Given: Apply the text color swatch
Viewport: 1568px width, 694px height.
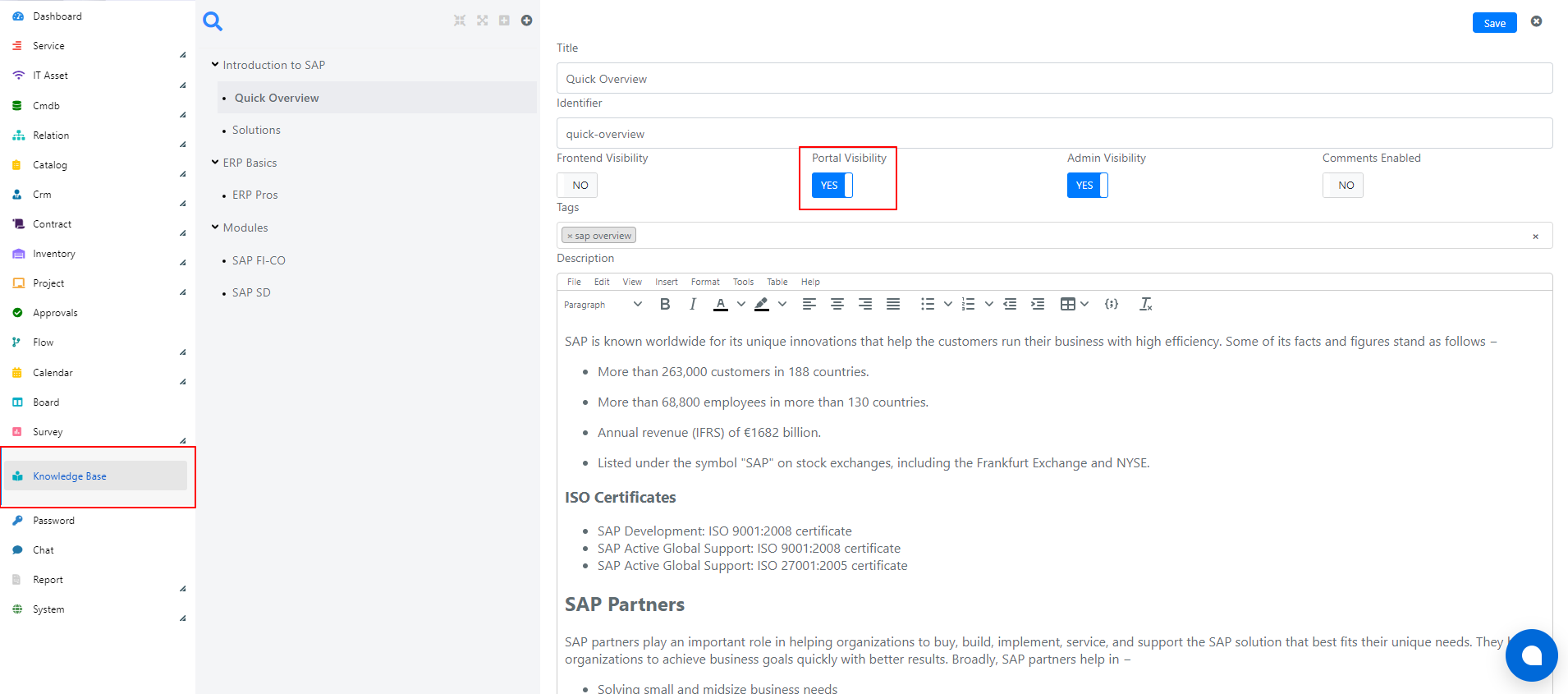Looking at the screenshot, I should click(721, 304).
